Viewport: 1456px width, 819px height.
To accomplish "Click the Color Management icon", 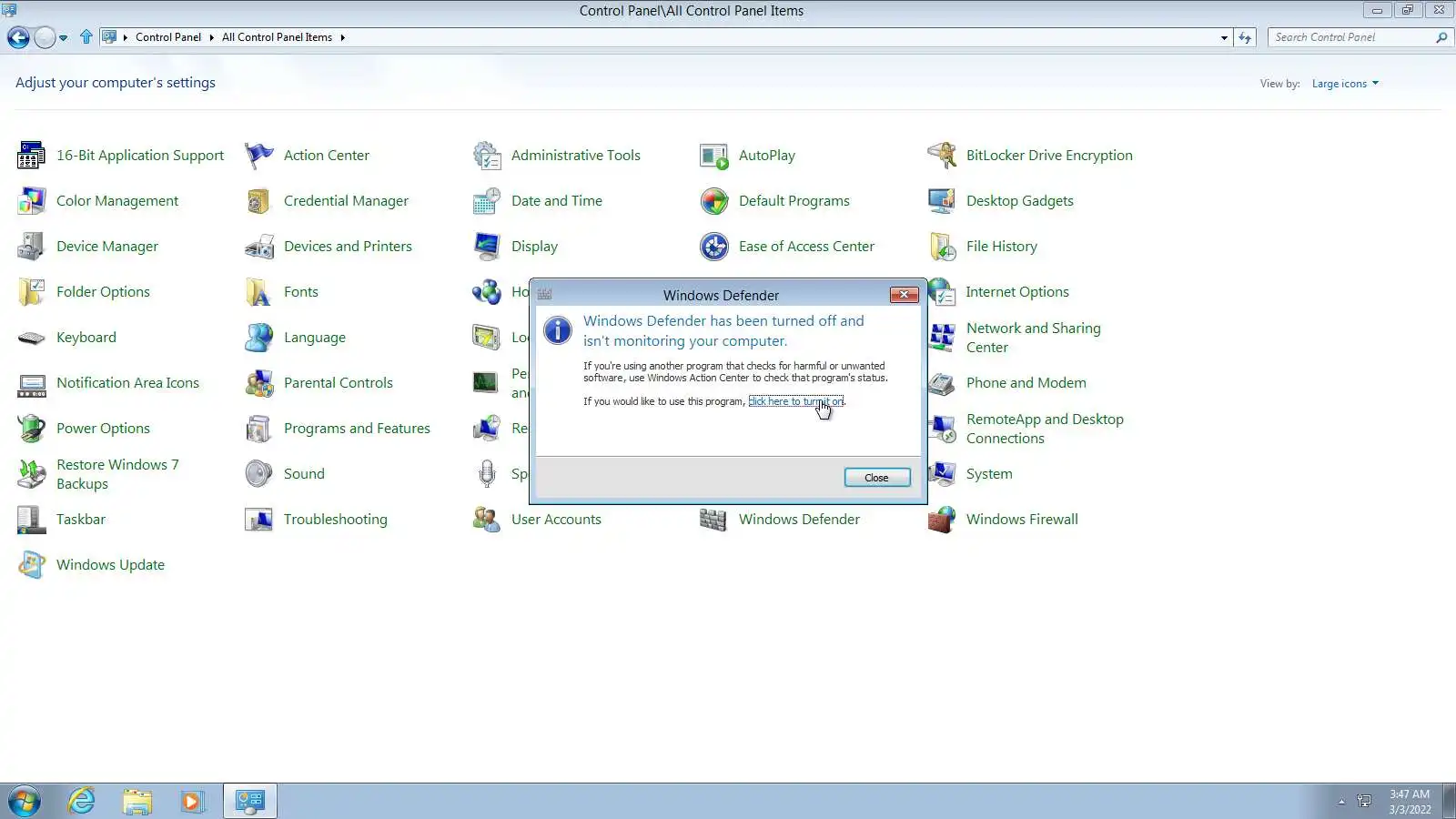I will tap(31, 201).
